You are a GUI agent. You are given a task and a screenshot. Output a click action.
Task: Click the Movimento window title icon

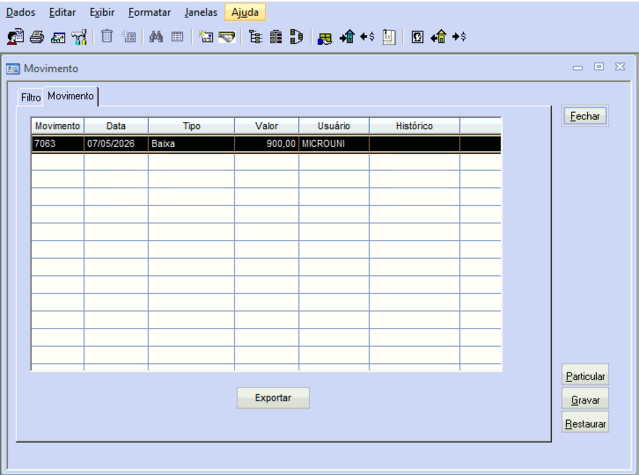13,68
